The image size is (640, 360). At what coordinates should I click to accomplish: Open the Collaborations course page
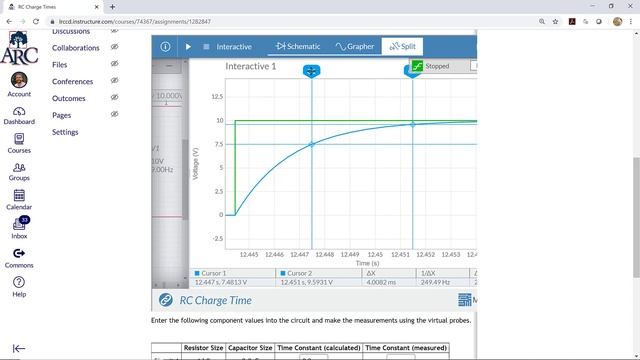pos(76,48)
